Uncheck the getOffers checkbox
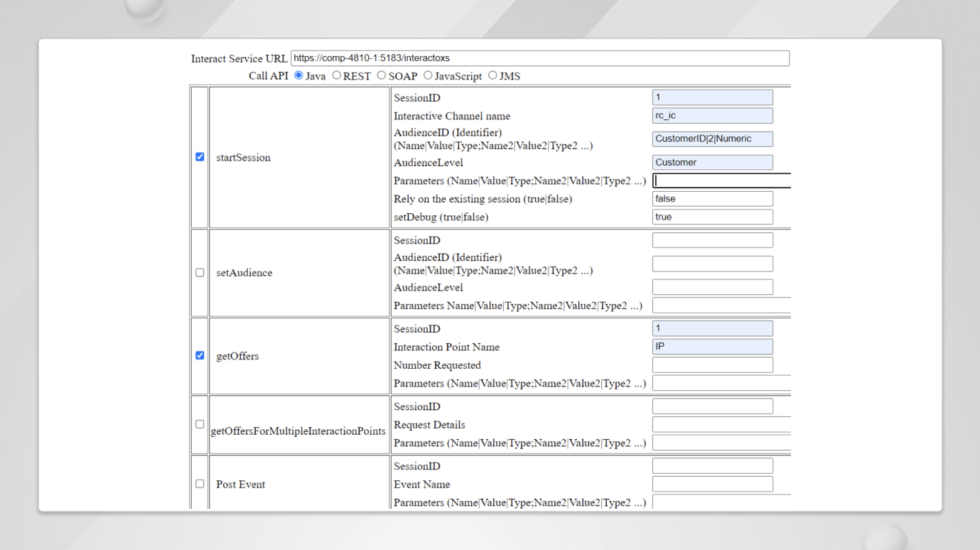The image size is (980, 550). point(199,355)
